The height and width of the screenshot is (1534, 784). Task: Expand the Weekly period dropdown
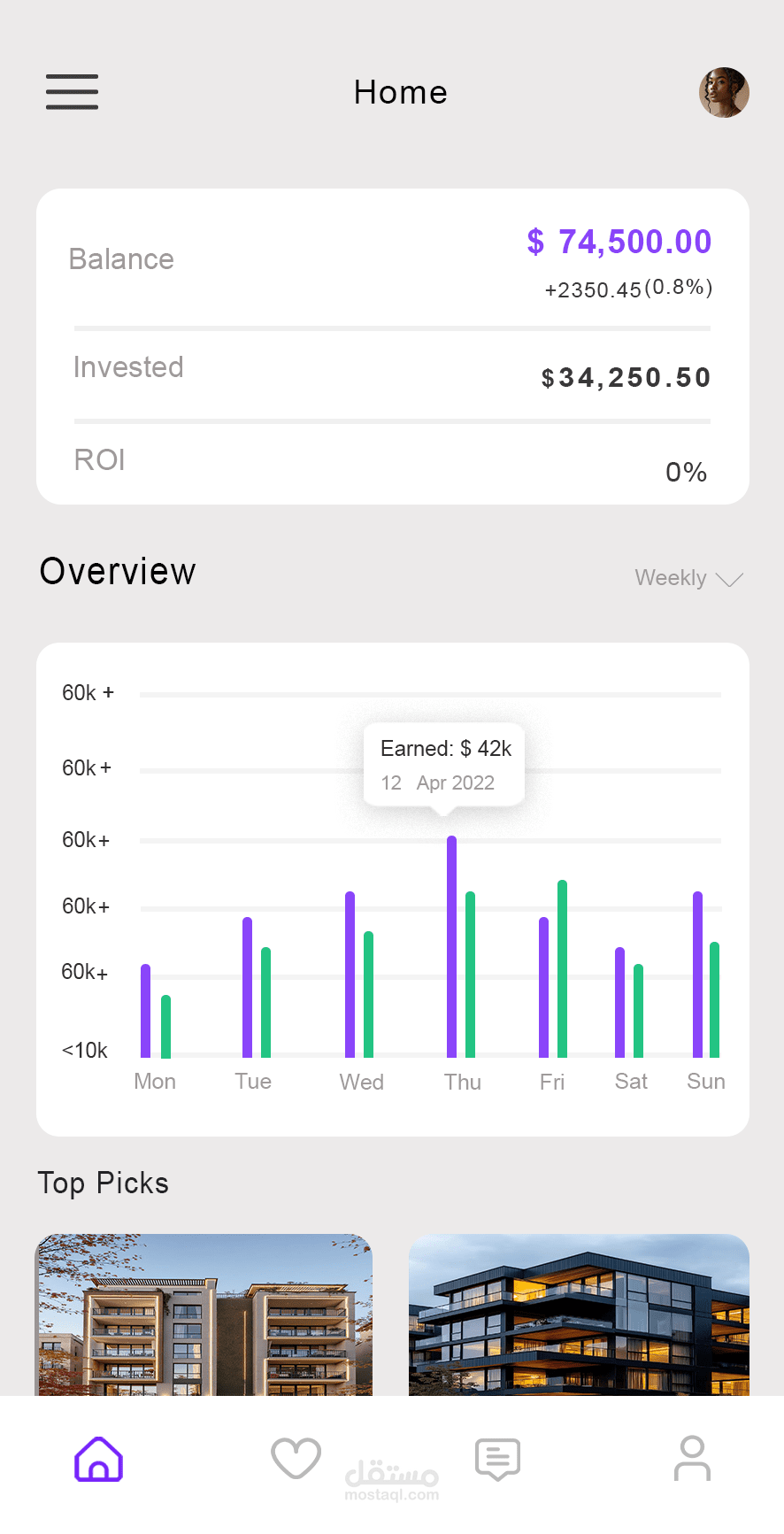[x=671, y=578]
